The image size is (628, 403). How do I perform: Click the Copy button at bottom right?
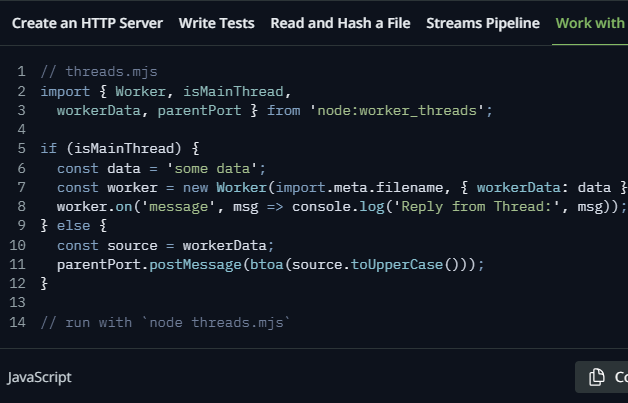tap(602, 377)
